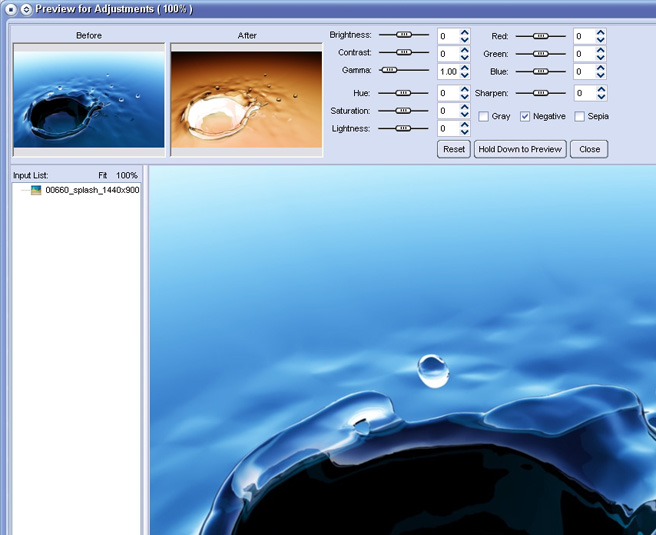Decrease Contrast with the down arrow

[464, 57]
